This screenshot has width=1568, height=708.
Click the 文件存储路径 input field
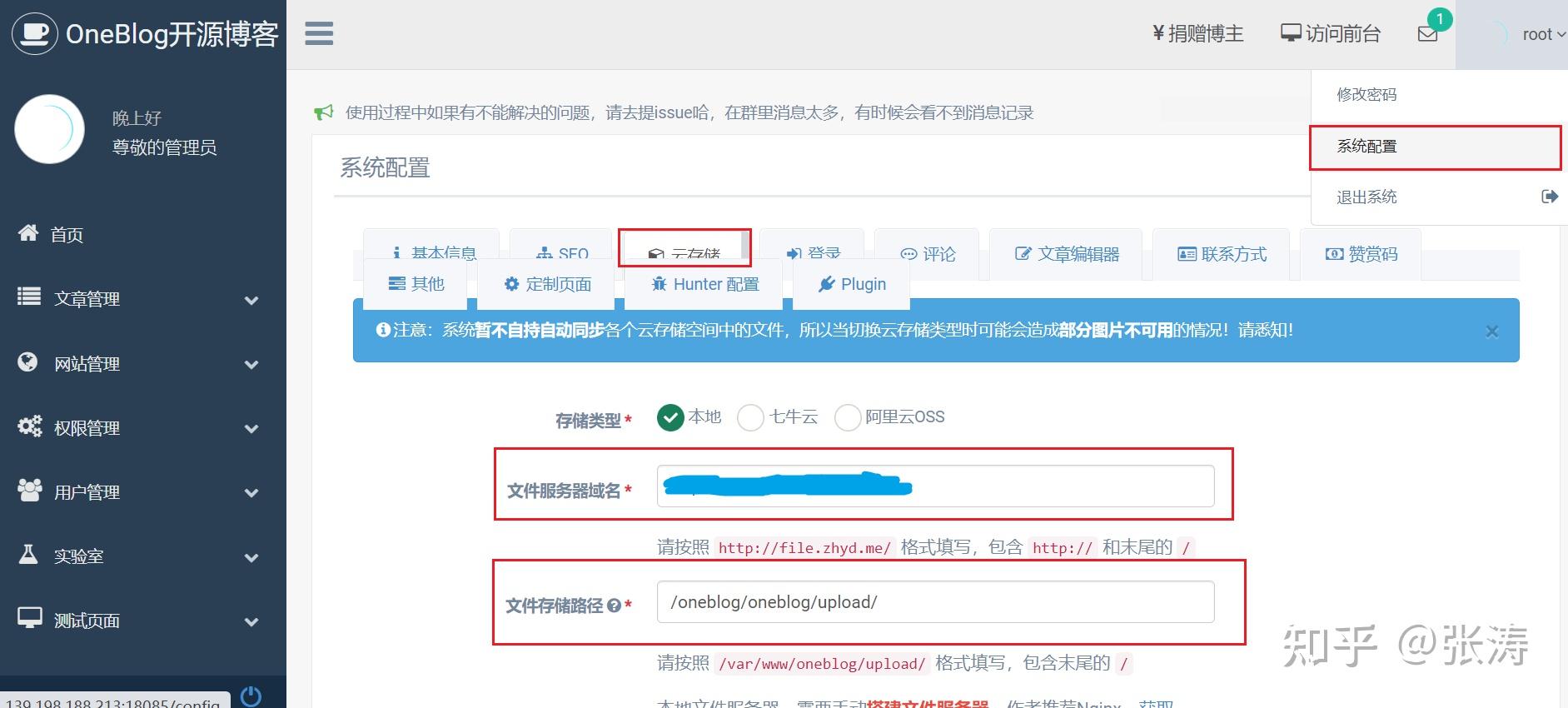tap(935, 601)
